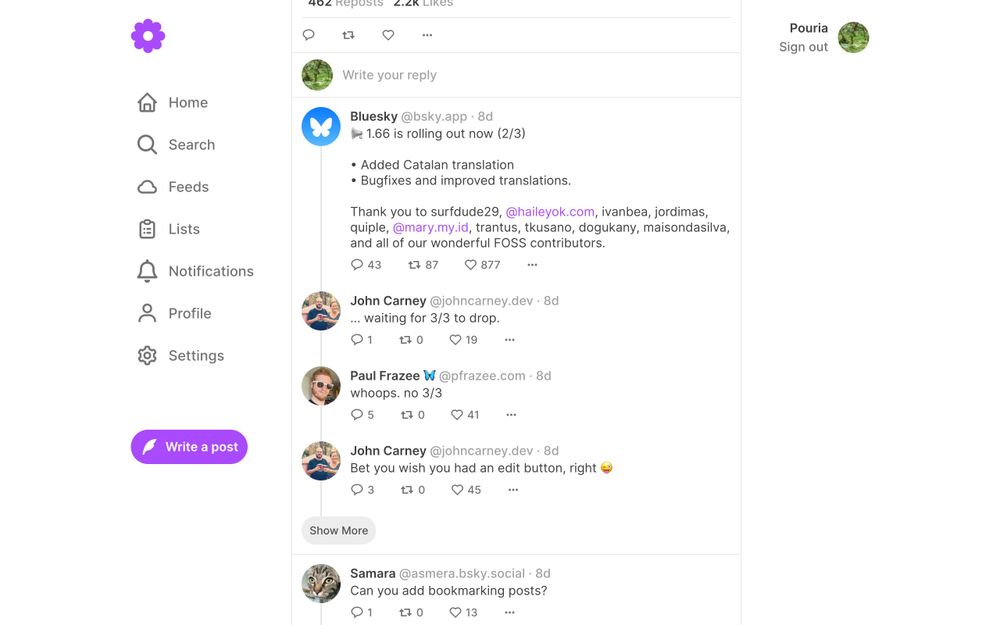Image resolution: width=1000 pixels, height=625 pixels.
Task: Open Settings using the gear icon
Action: click(x=146, y=354)
